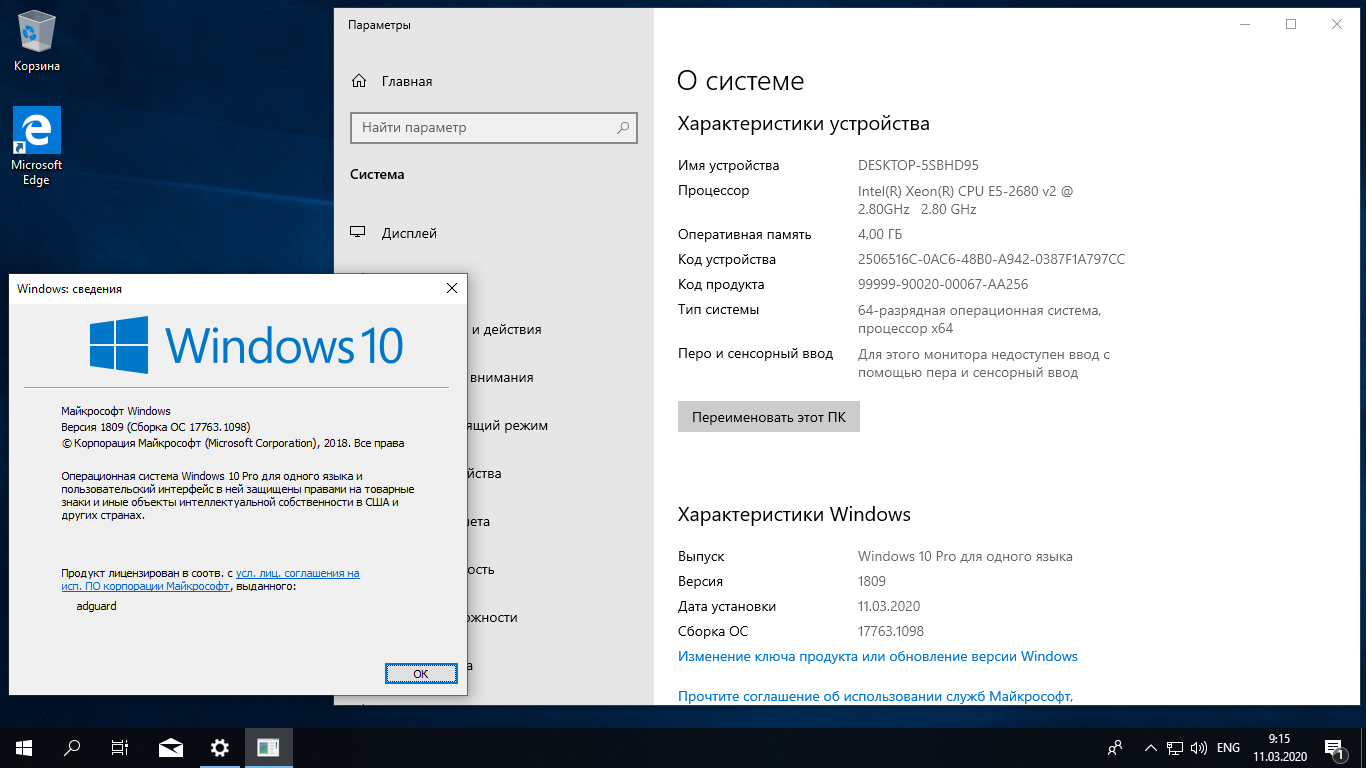The image size is (1366, 768).
Task: Click the Переименовать этот ПК button
Action: point(768,417)
